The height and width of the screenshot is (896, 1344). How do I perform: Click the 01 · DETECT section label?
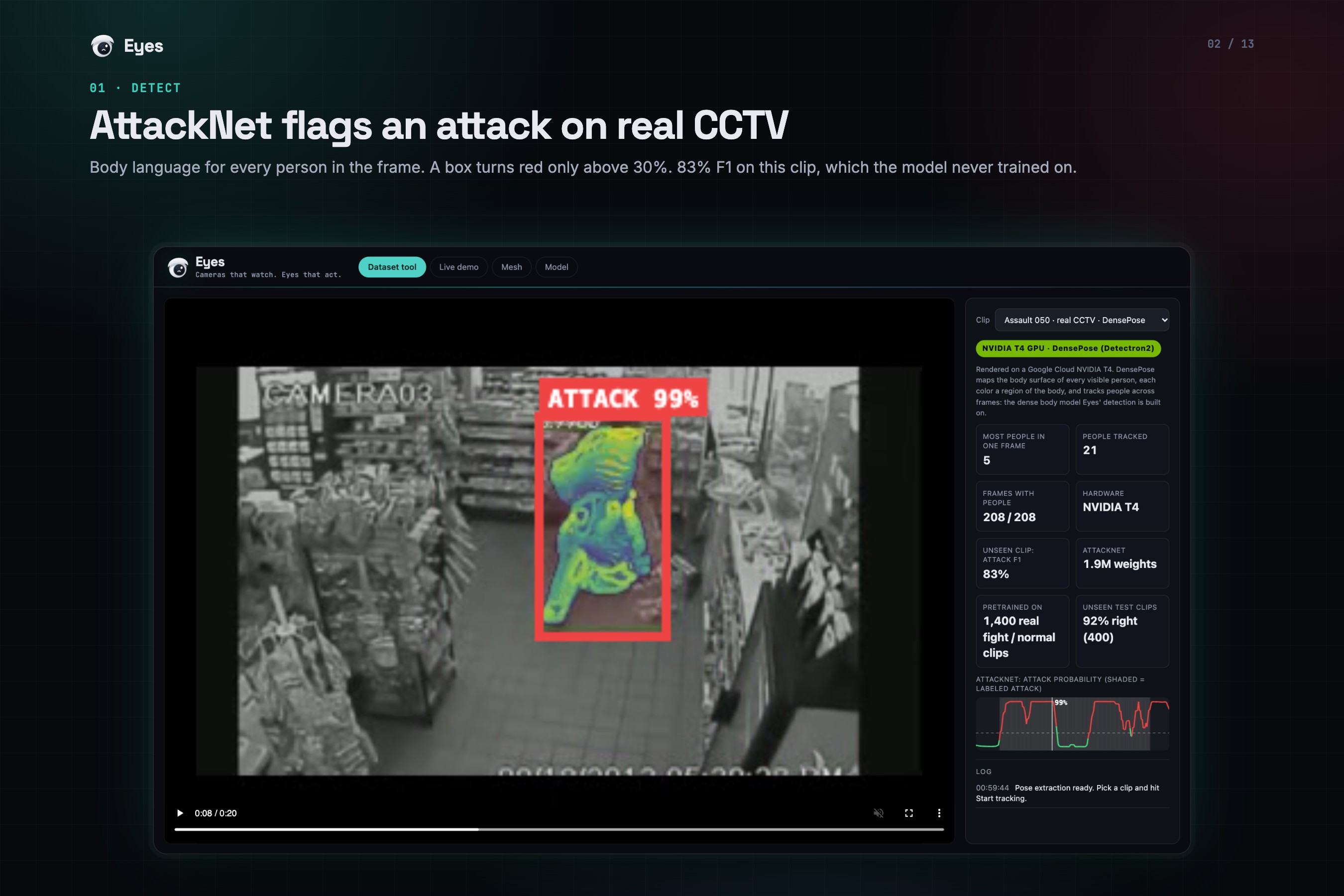pos(135,88)
